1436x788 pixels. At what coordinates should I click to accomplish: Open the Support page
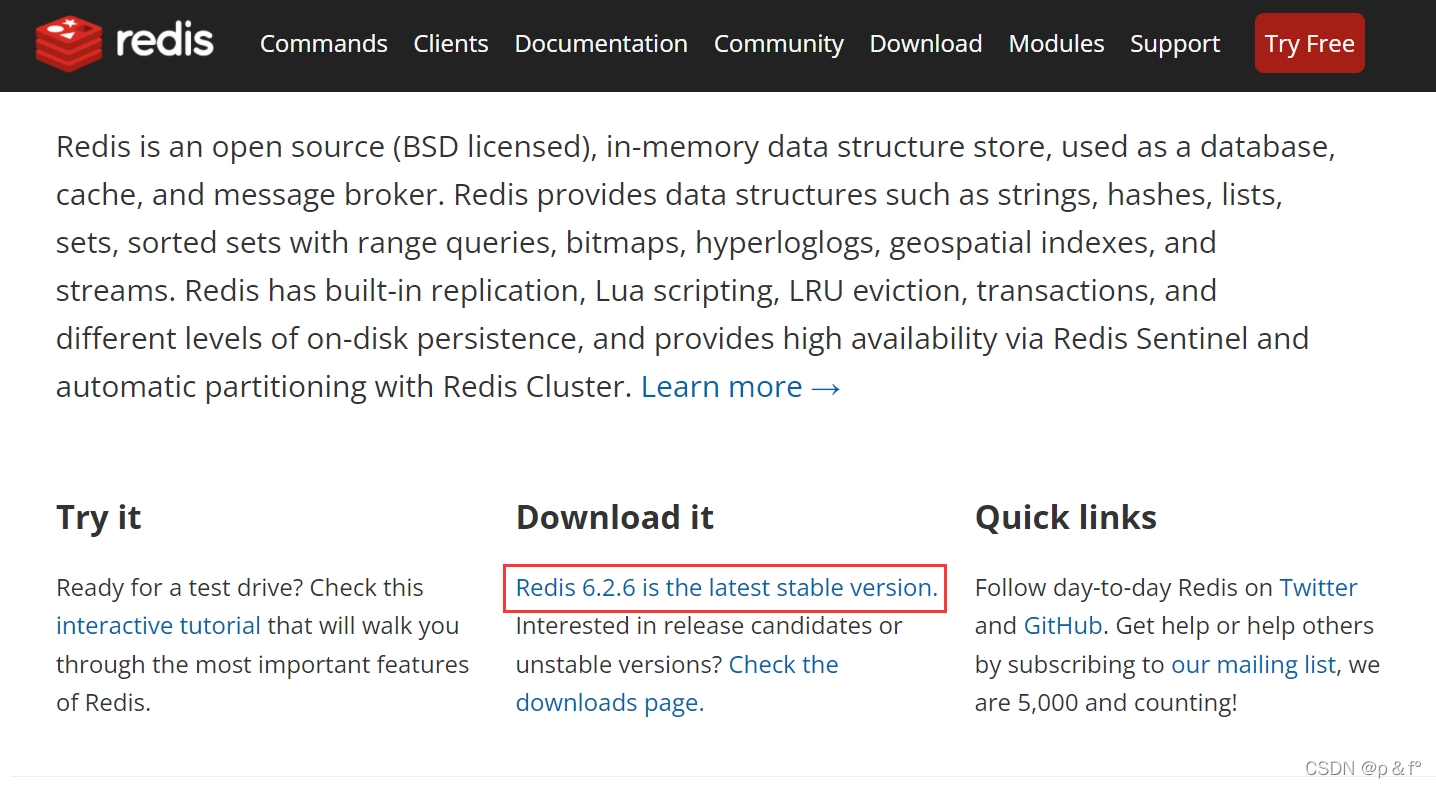[1174, 44]
